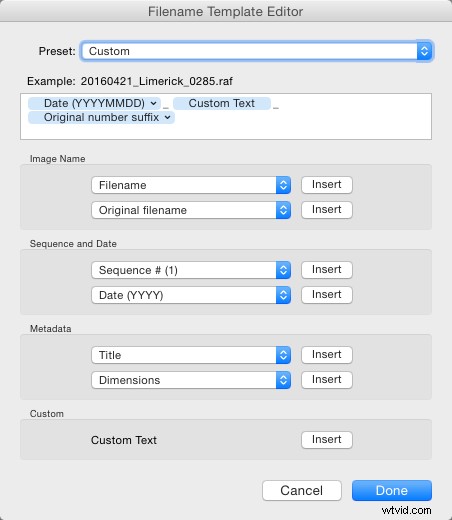Insert the Date (YYYY) token
The width and height of the screenshot is (452, 520).
327,295
